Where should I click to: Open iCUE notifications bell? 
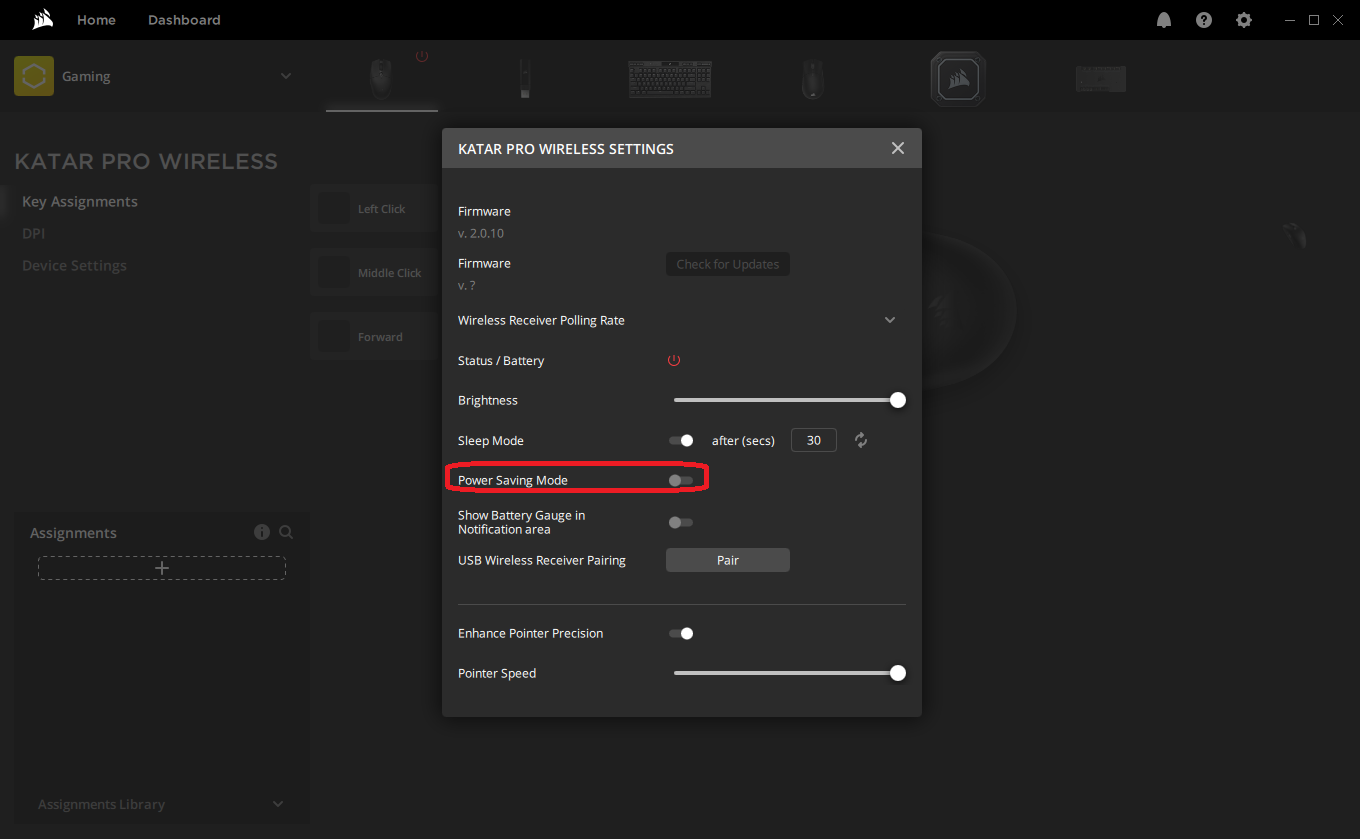point(1163,19)
